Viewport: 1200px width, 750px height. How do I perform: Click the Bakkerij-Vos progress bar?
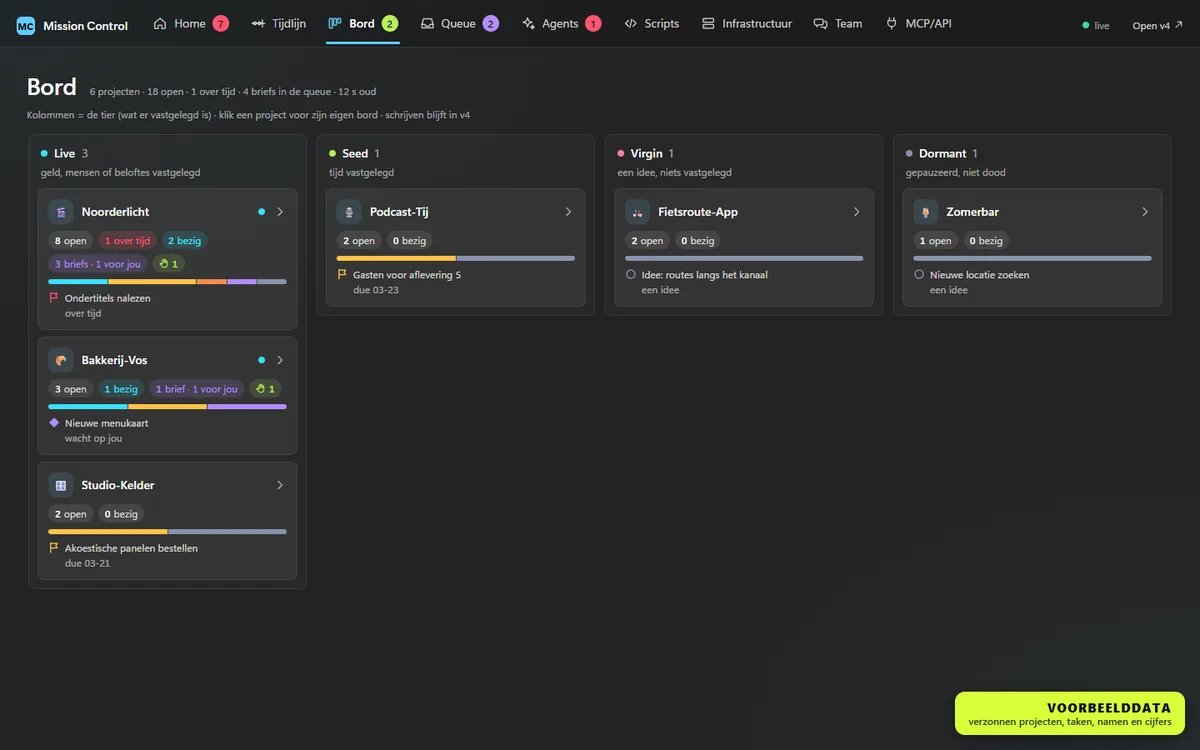(167, 407)
